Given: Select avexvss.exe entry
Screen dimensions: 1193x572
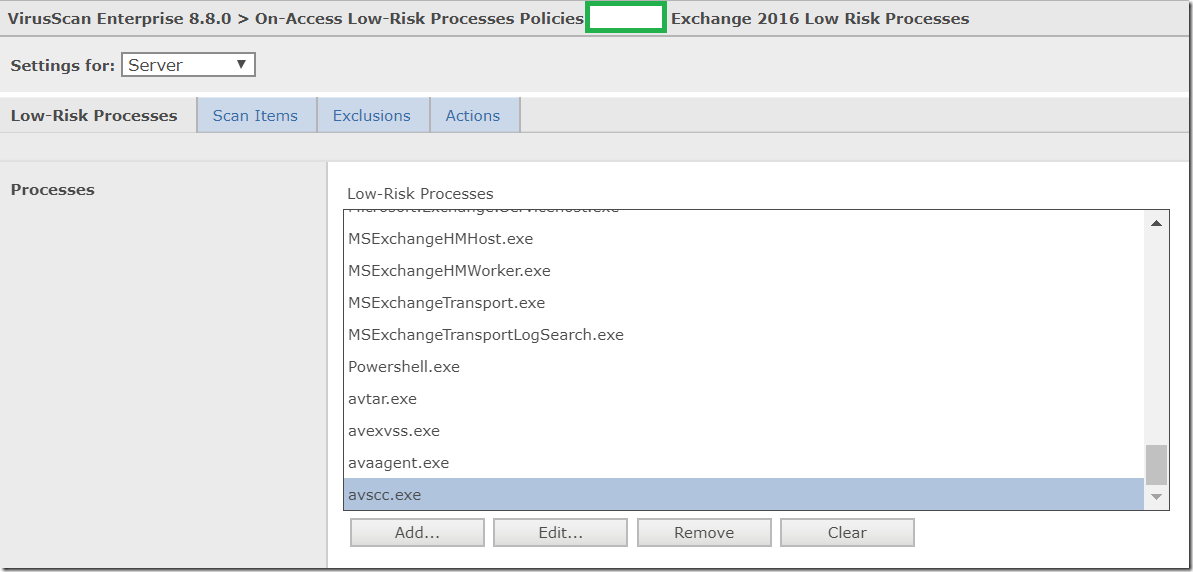Looking at the screenshot, I should (743, 431).
